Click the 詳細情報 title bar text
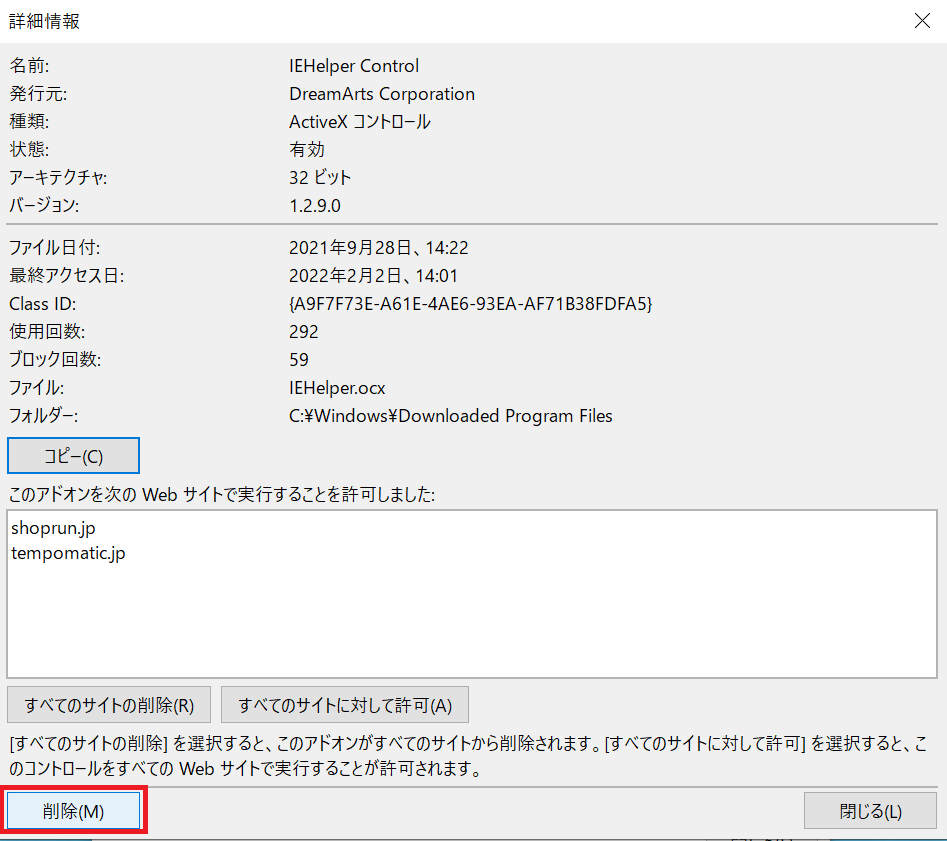 pos(45,21)
